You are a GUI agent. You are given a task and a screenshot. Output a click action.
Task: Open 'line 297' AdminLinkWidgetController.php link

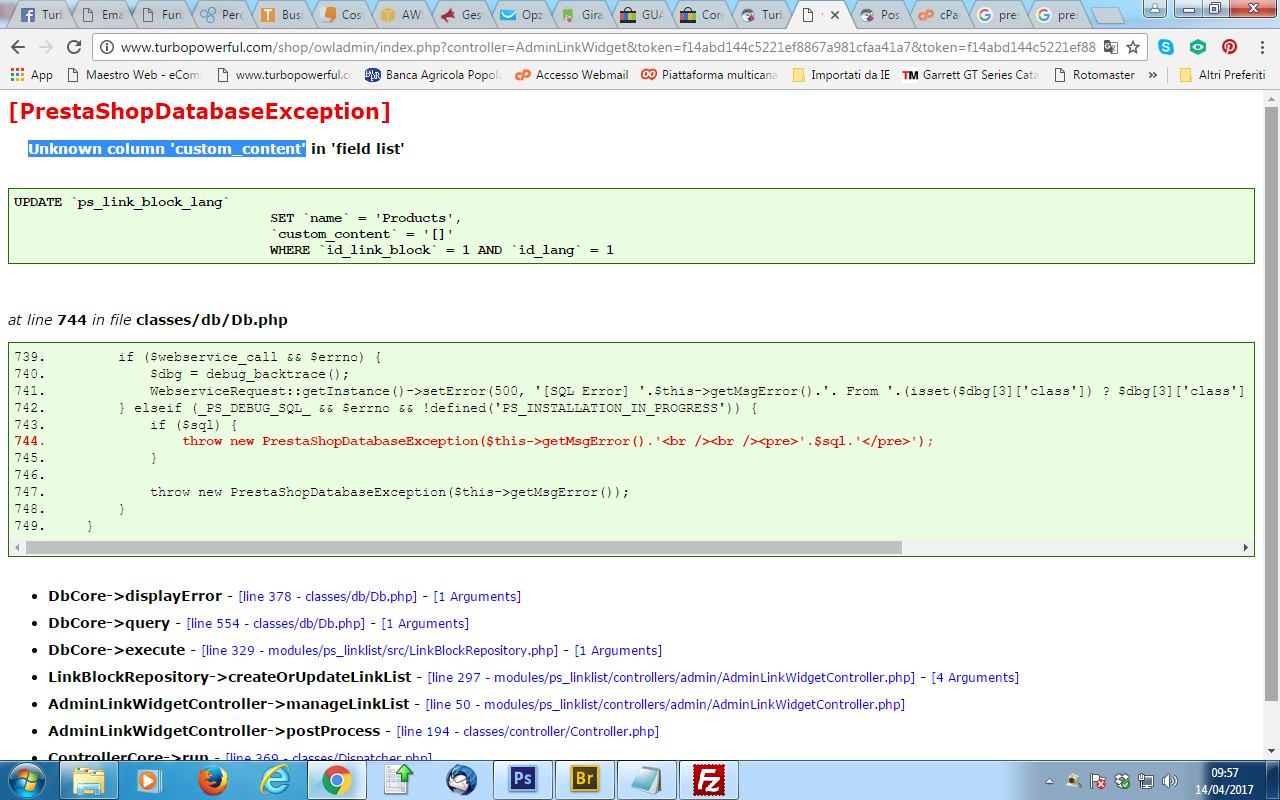click(x=670, y=678)
